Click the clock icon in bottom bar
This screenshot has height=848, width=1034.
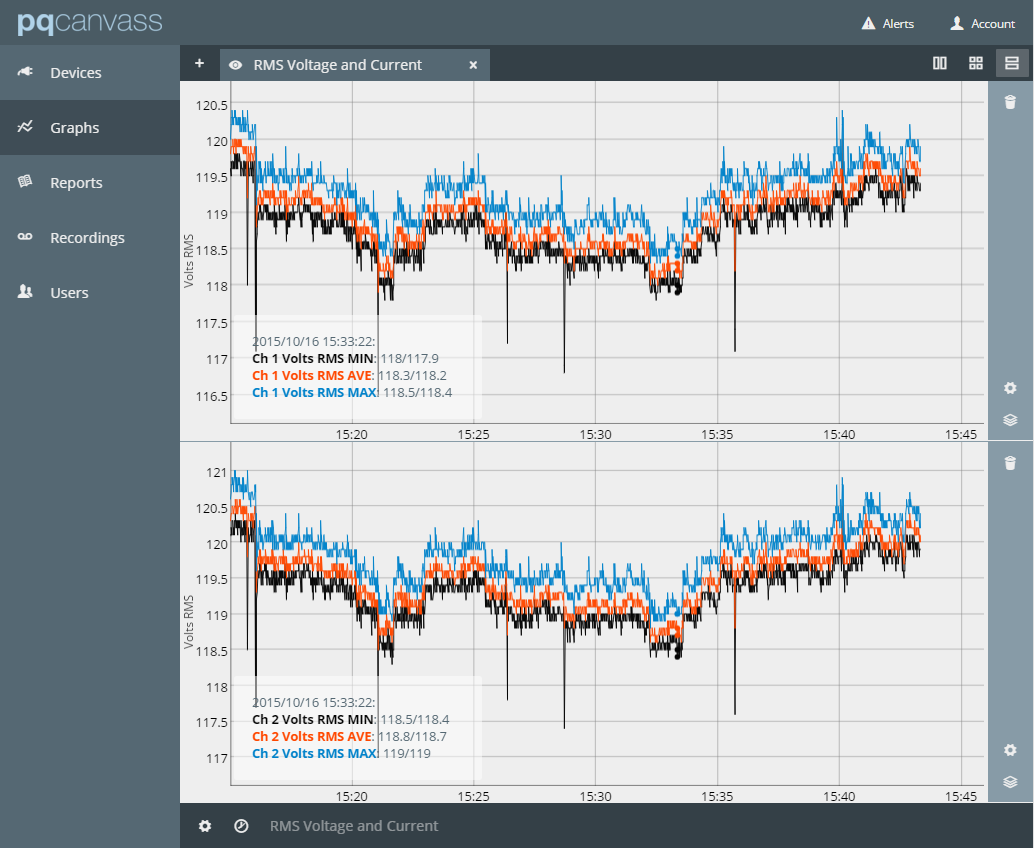coord(241,826)
